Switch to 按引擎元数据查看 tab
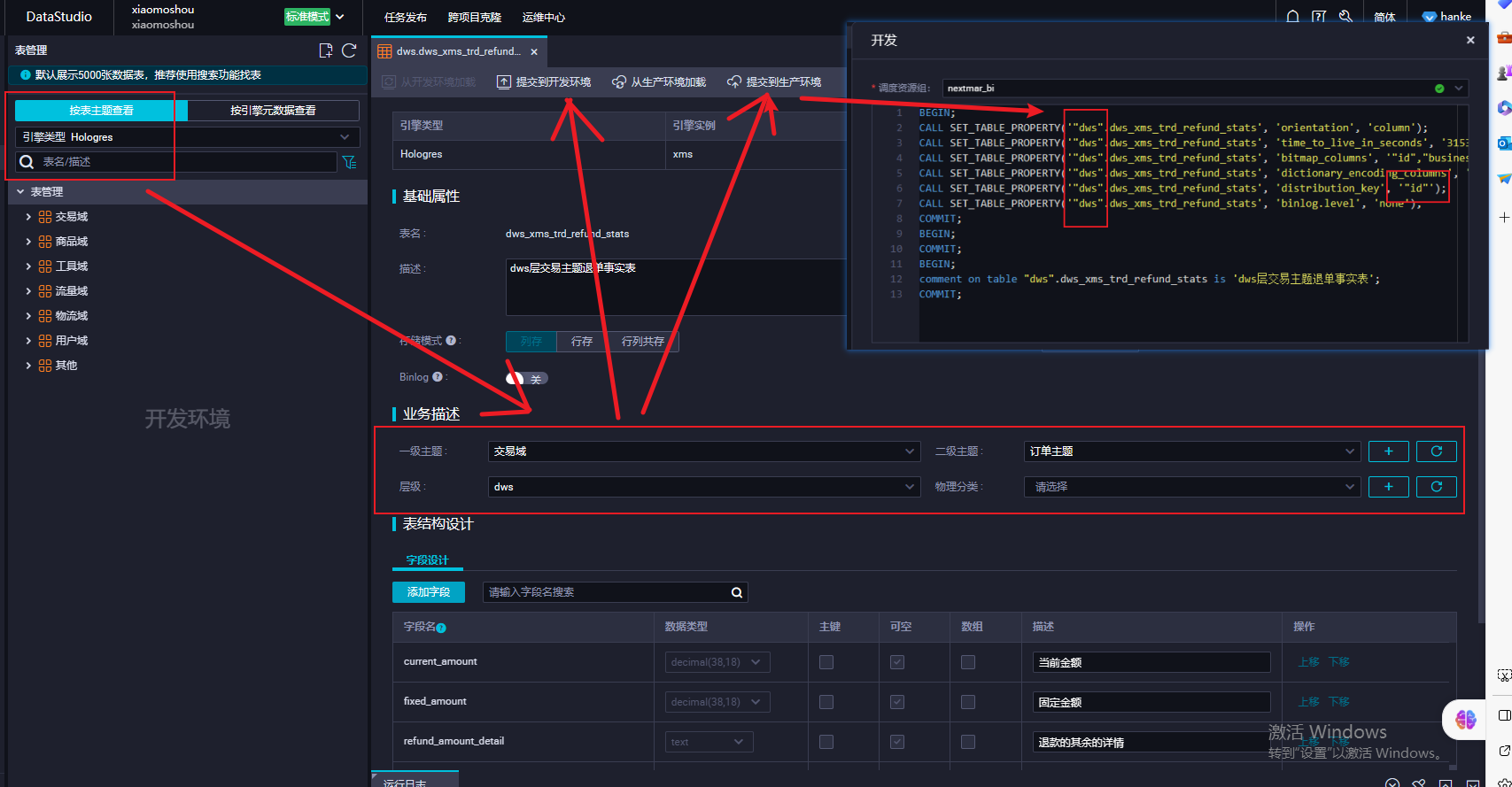 [273, 111]
